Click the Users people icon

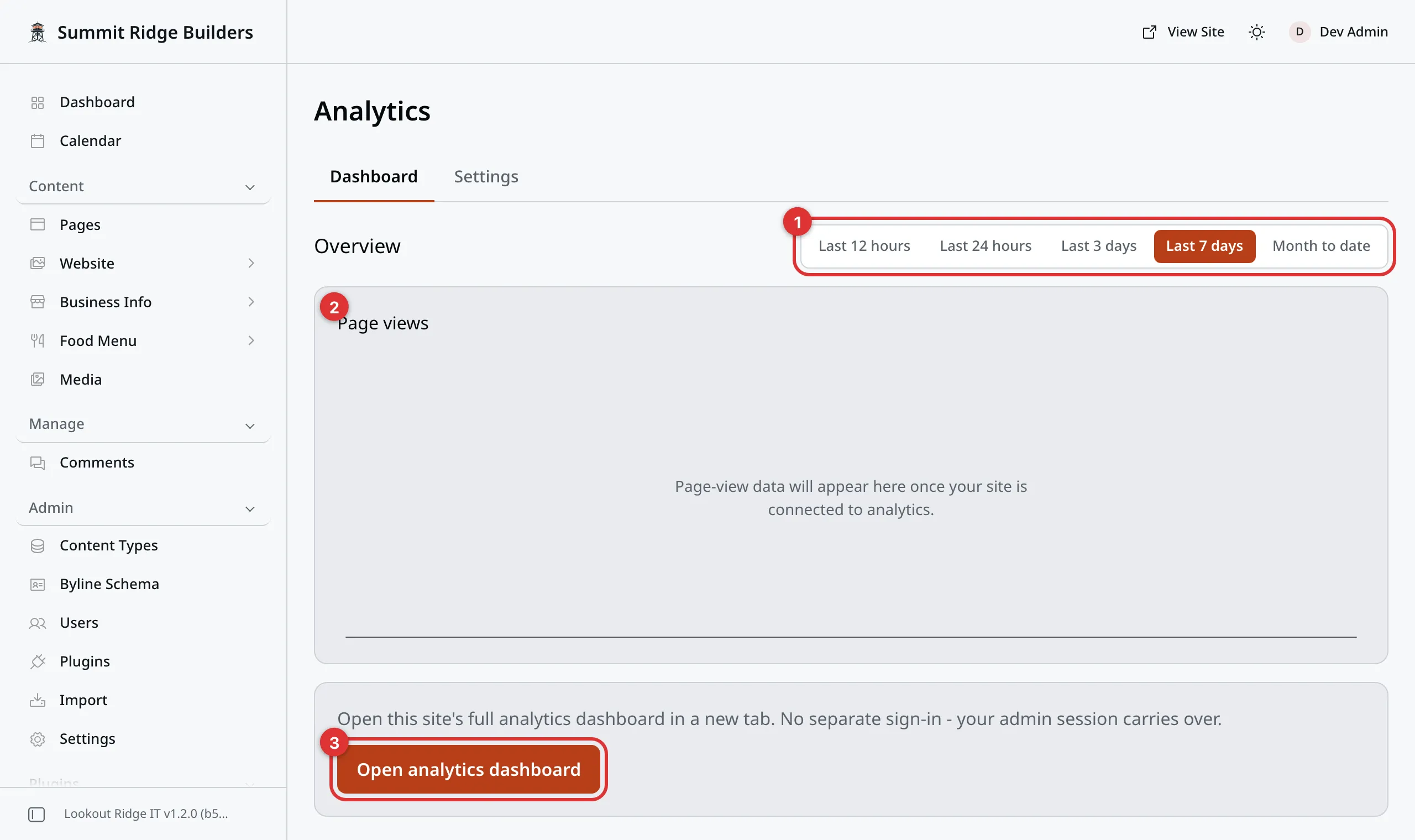(38, 623)
